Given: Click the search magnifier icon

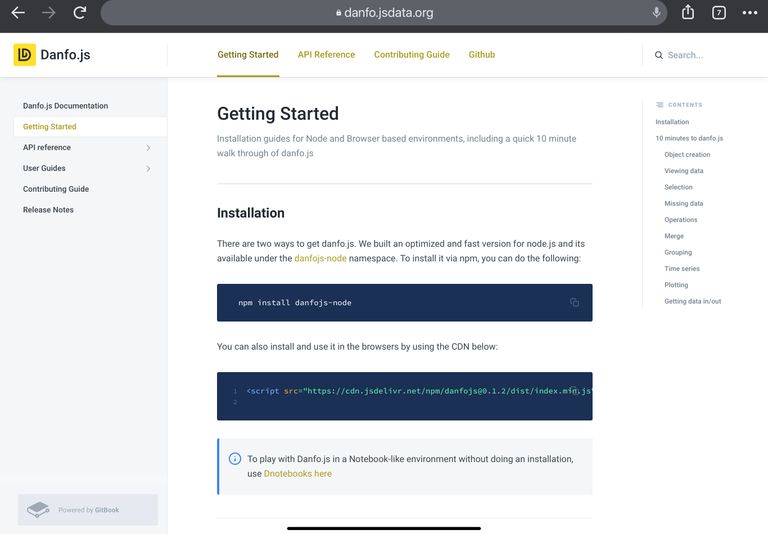Looking at the screenshot, I should coord(659,55).
